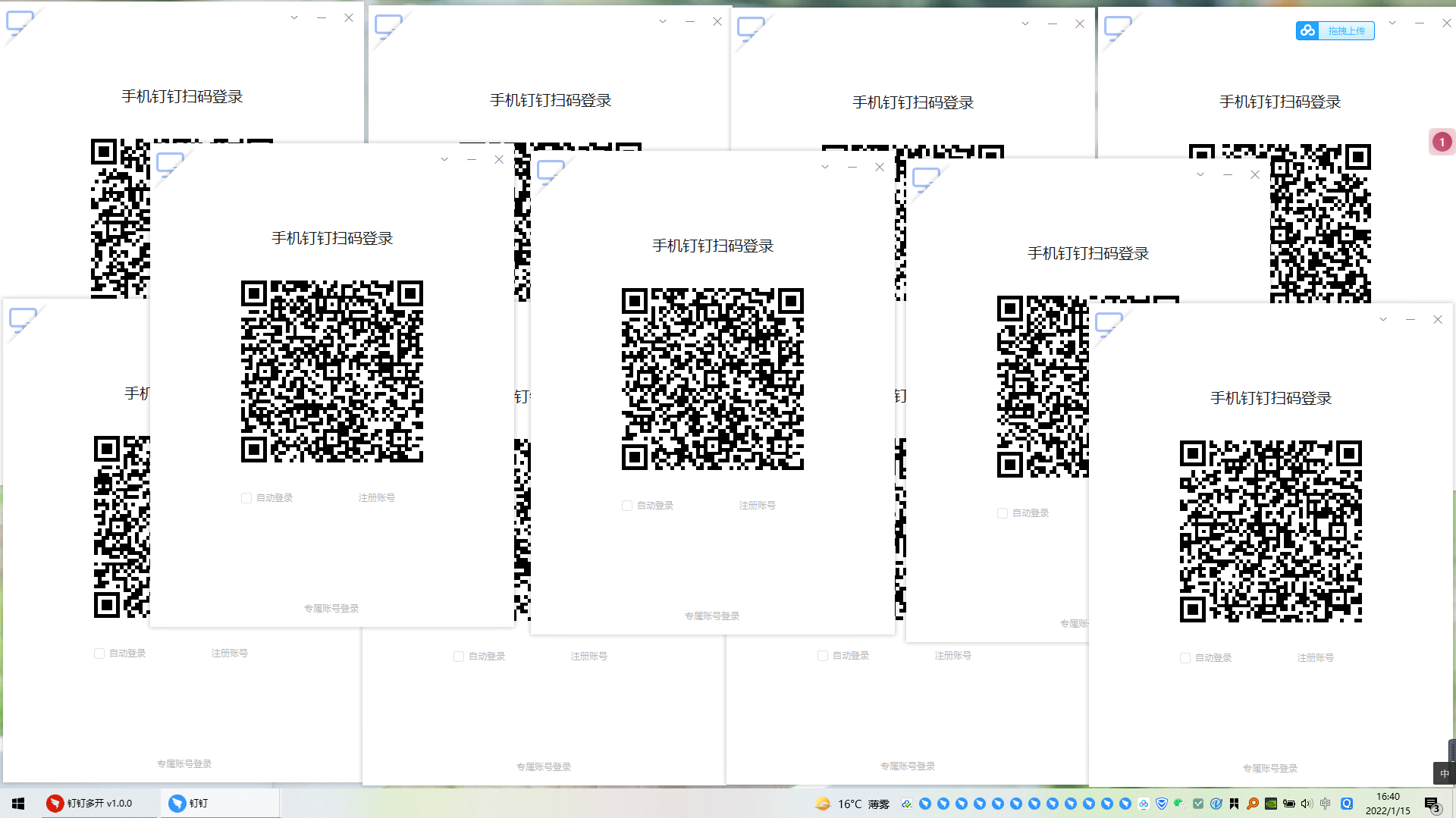Check 自动登录 in the front-center login window
This screenshot has width=1456, height=818.
click(627, 506)
